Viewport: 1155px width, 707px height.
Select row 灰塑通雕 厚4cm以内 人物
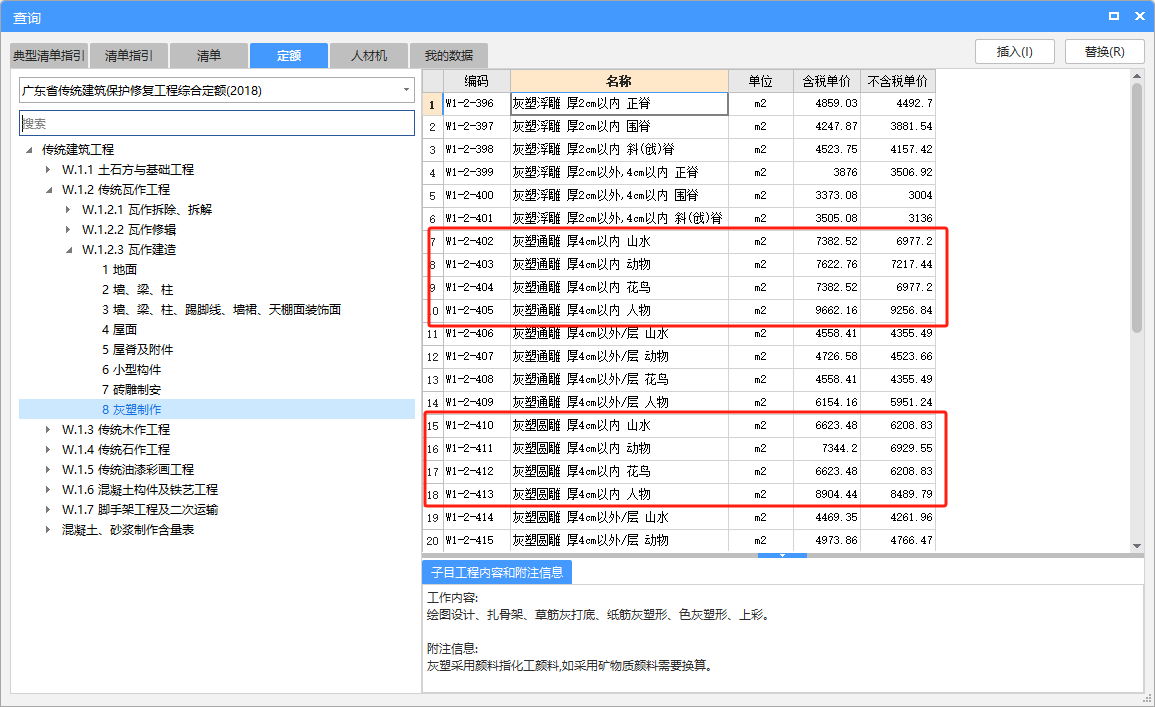click(x=619, y=311)
